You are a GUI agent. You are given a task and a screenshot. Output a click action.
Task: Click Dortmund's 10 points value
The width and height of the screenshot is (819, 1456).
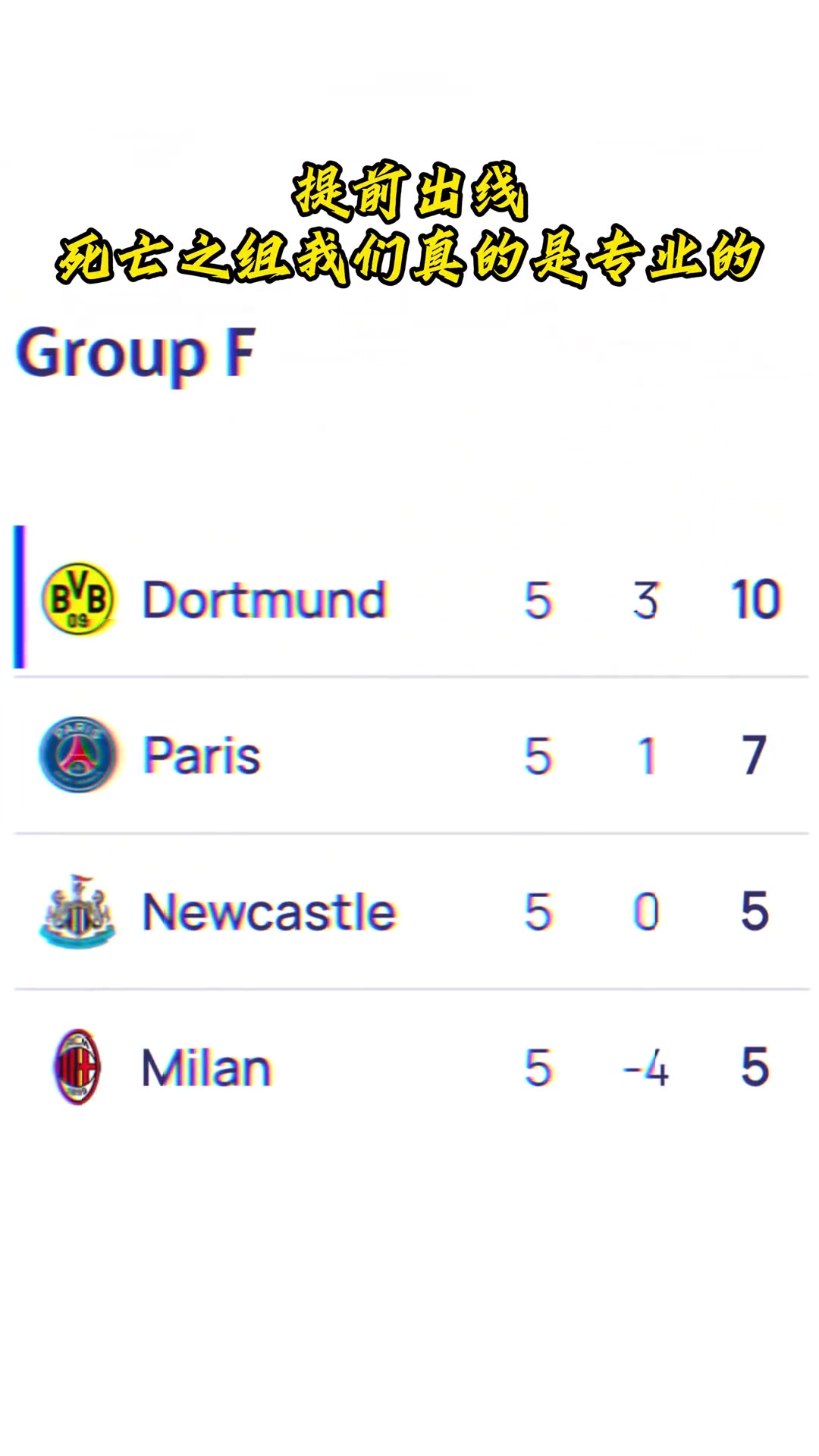pos(755,600)
